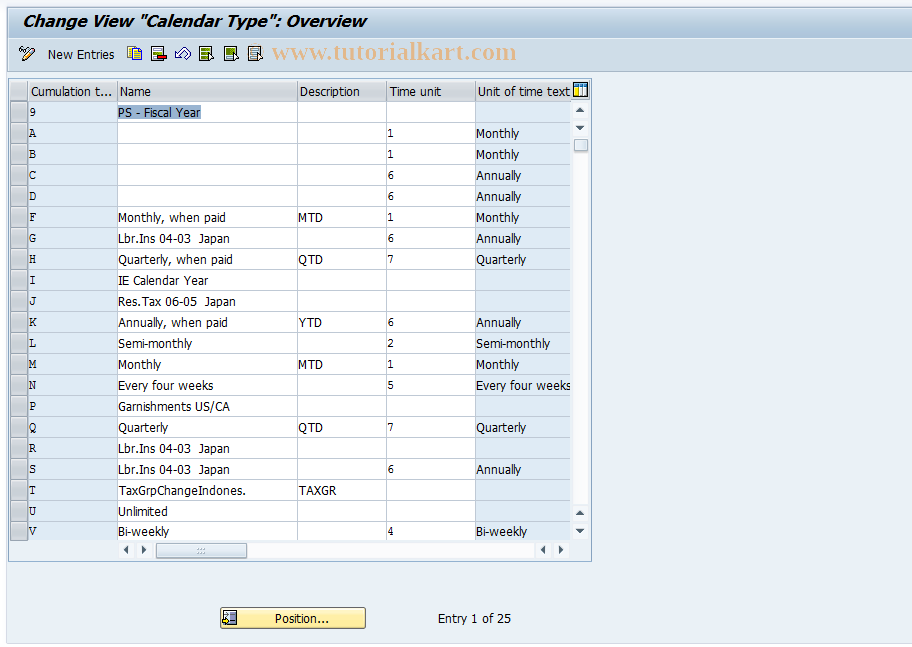This screenshot has height=647, width=912.
Task: Select the row selector for entry V
Action: pos(19,531)
